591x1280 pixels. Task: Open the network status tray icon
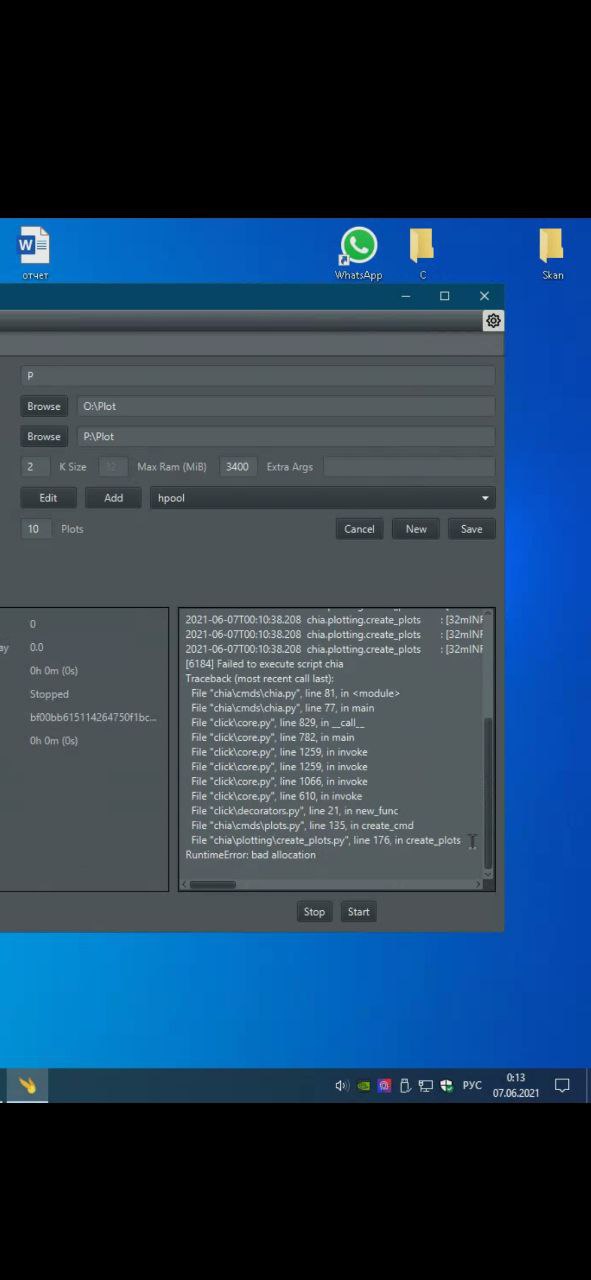click(426, 1086)
